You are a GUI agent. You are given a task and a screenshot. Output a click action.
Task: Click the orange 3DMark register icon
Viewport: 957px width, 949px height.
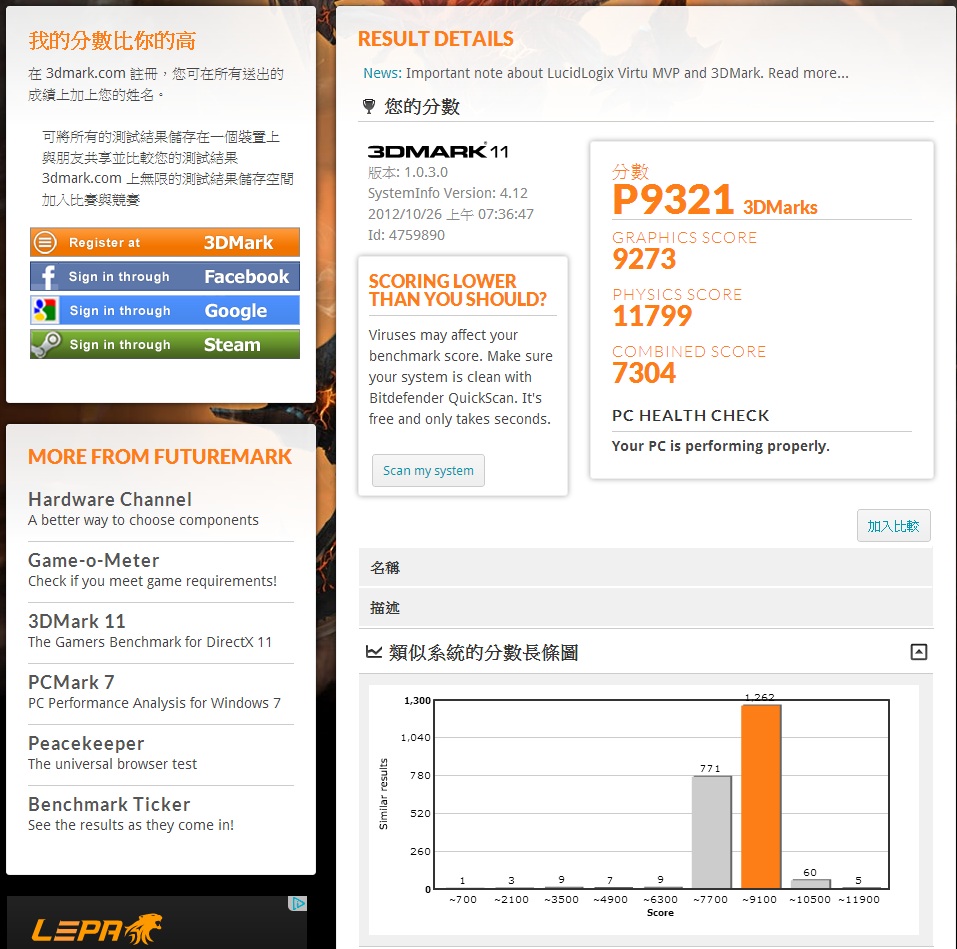point(45,242)
